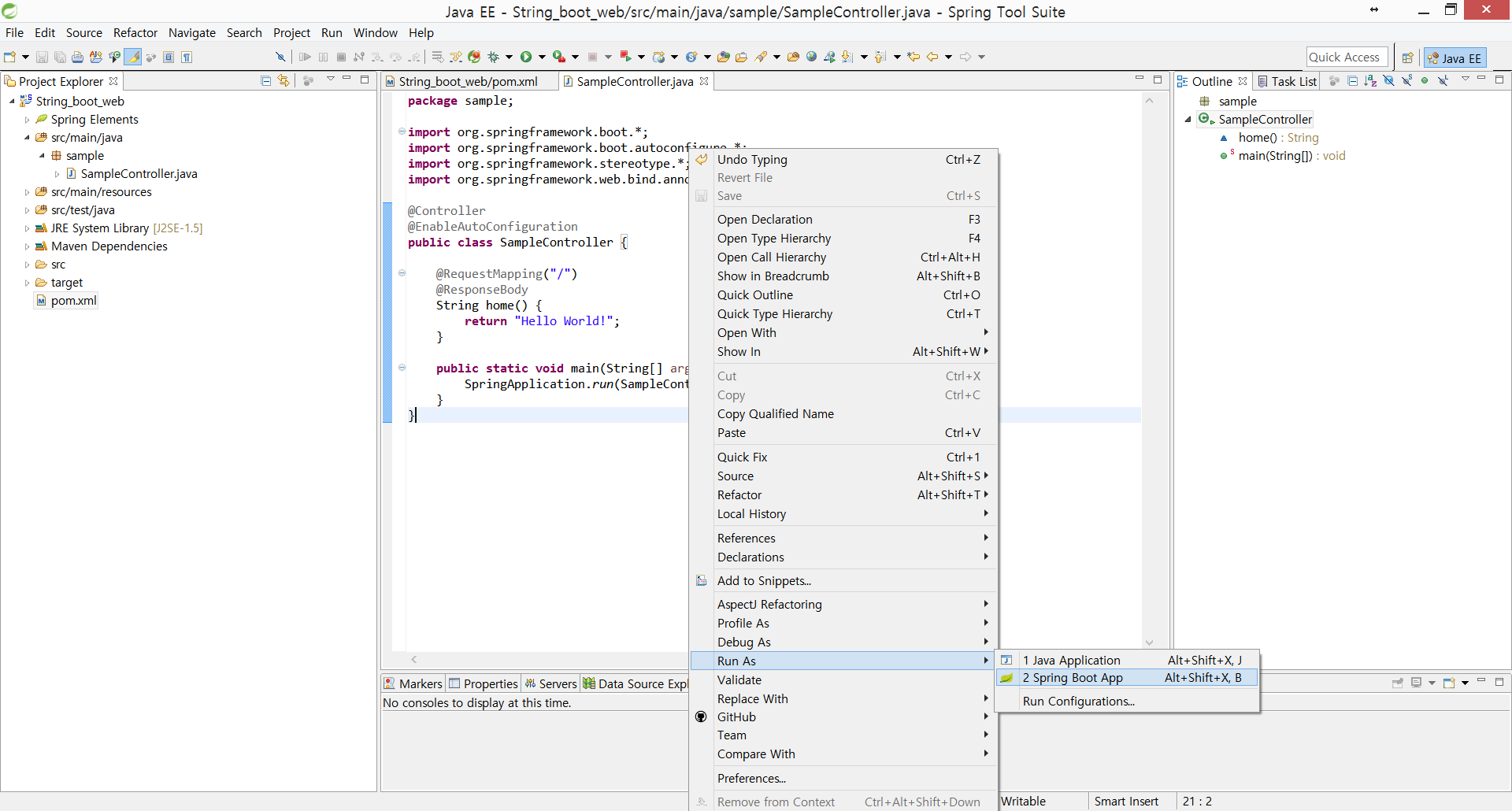The width and height of the screenshot is (1512, 811).
Task: Click the Hide Local Types icon in Outline
Action: pyautogui.click(x=1443, y=80)
